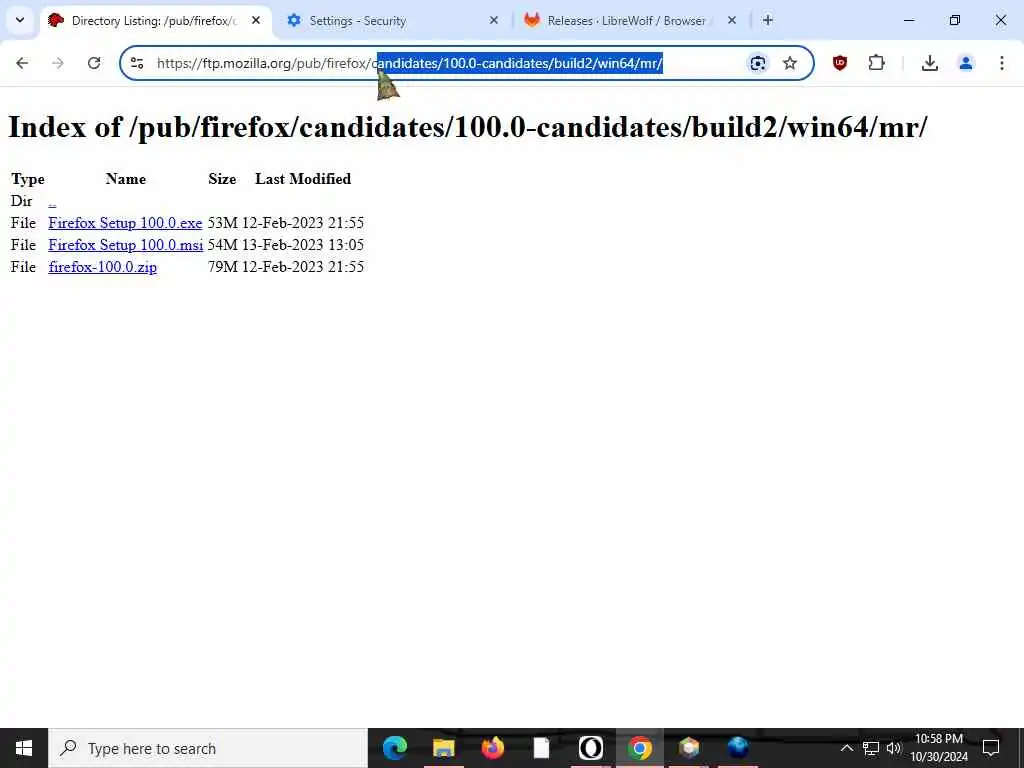The height and width of the screenshot is (768, 1024).
Task: Expand the tab search dropdown
Action: 20,20
